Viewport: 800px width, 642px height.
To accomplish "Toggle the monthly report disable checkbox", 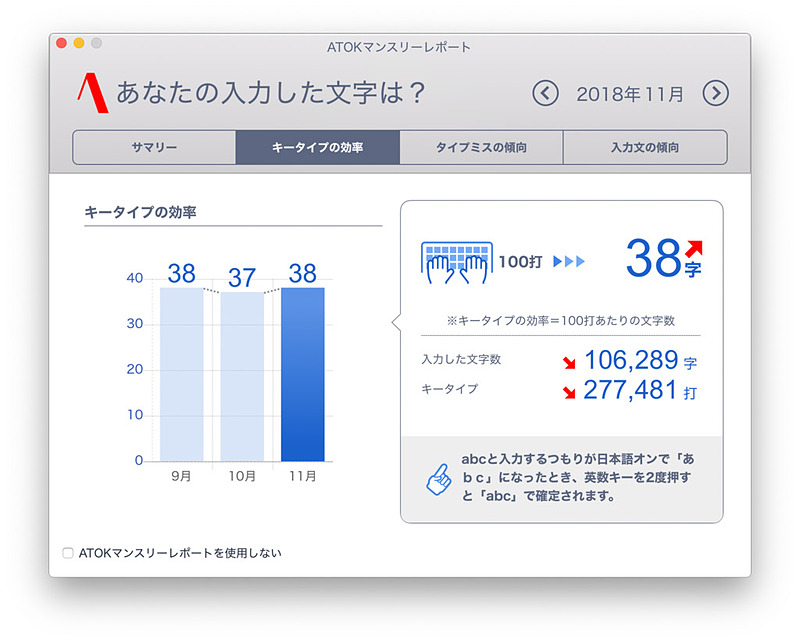I will pos(67,551).
